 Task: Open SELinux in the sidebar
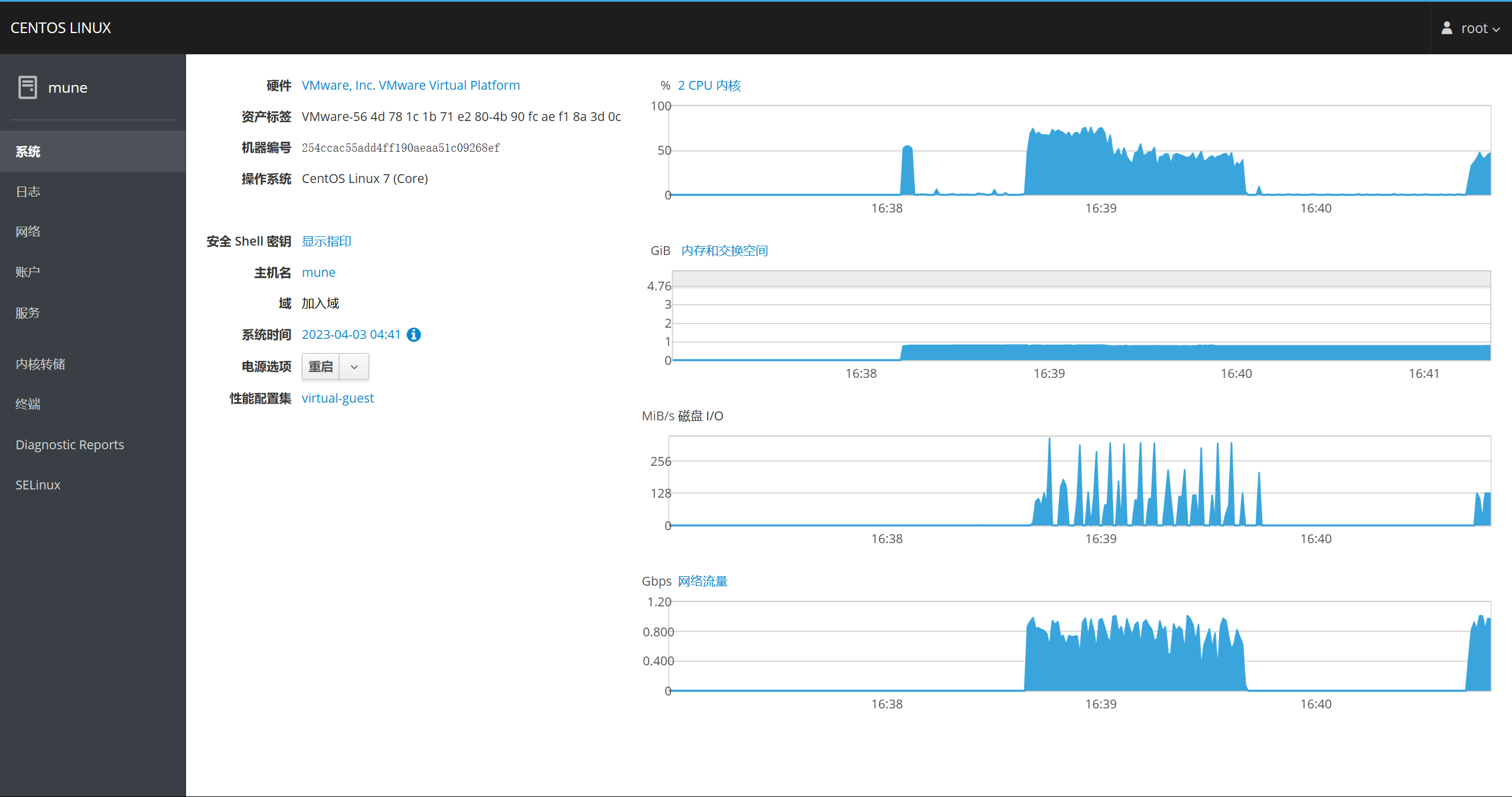point(93,485)
